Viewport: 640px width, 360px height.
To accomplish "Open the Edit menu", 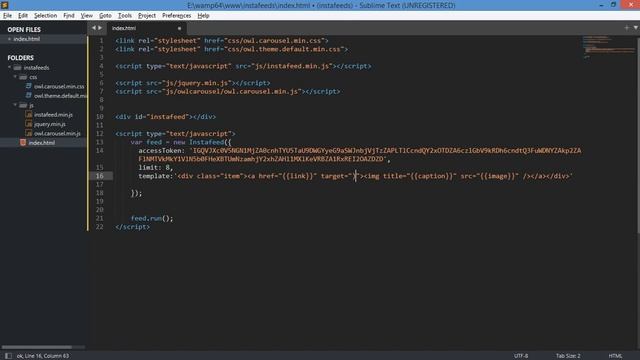I will pos(23,16).
